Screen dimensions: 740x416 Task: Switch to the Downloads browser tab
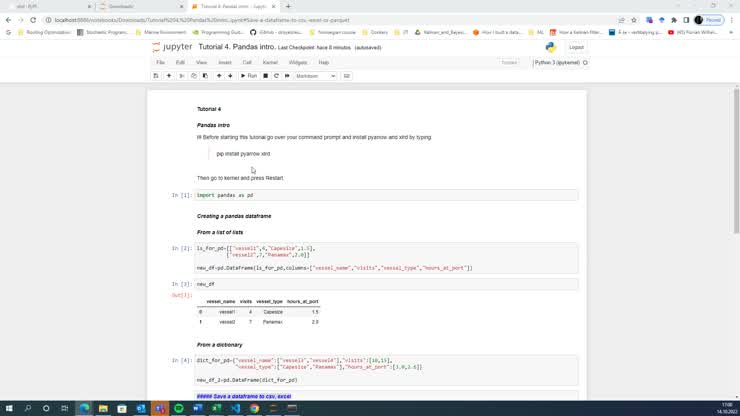tap(141, 7)
